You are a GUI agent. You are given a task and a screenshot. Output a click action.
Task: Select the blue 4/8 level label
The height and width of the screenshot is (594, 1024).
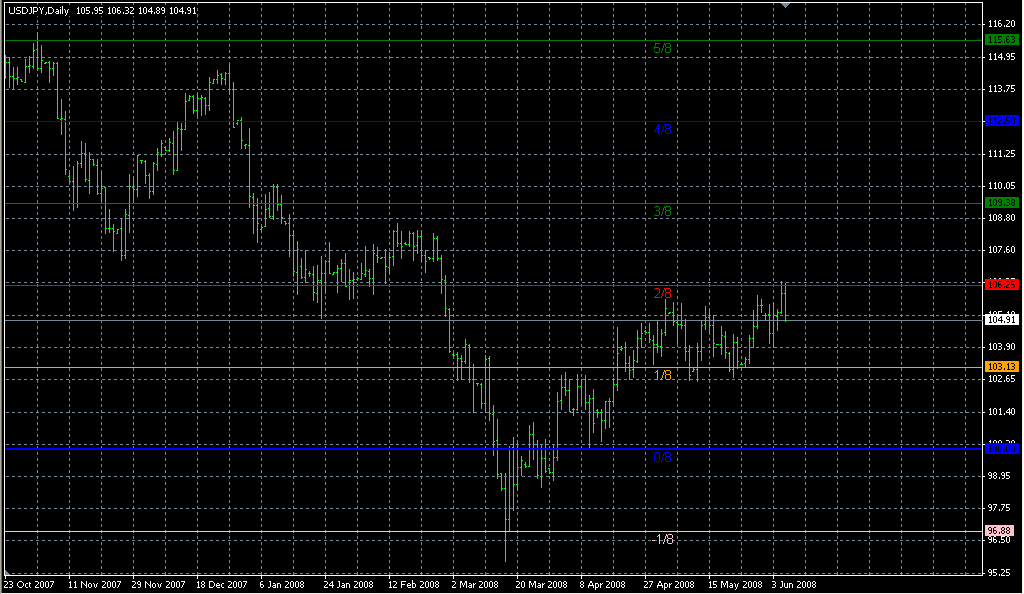coord(663,129)
